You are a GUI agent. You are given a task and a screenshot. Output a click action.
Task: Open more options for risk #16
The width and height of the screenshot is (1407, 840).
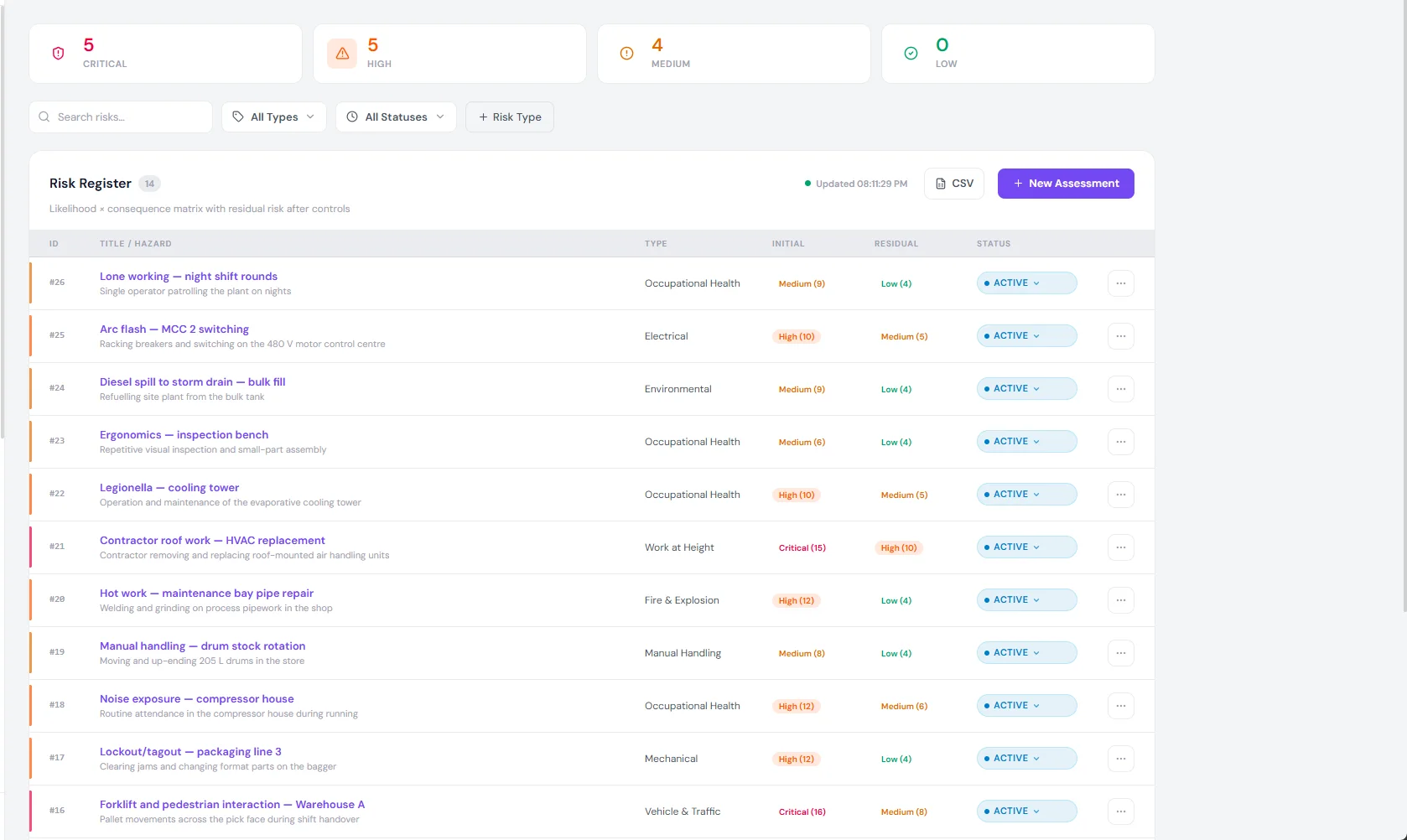[1121, 811]
